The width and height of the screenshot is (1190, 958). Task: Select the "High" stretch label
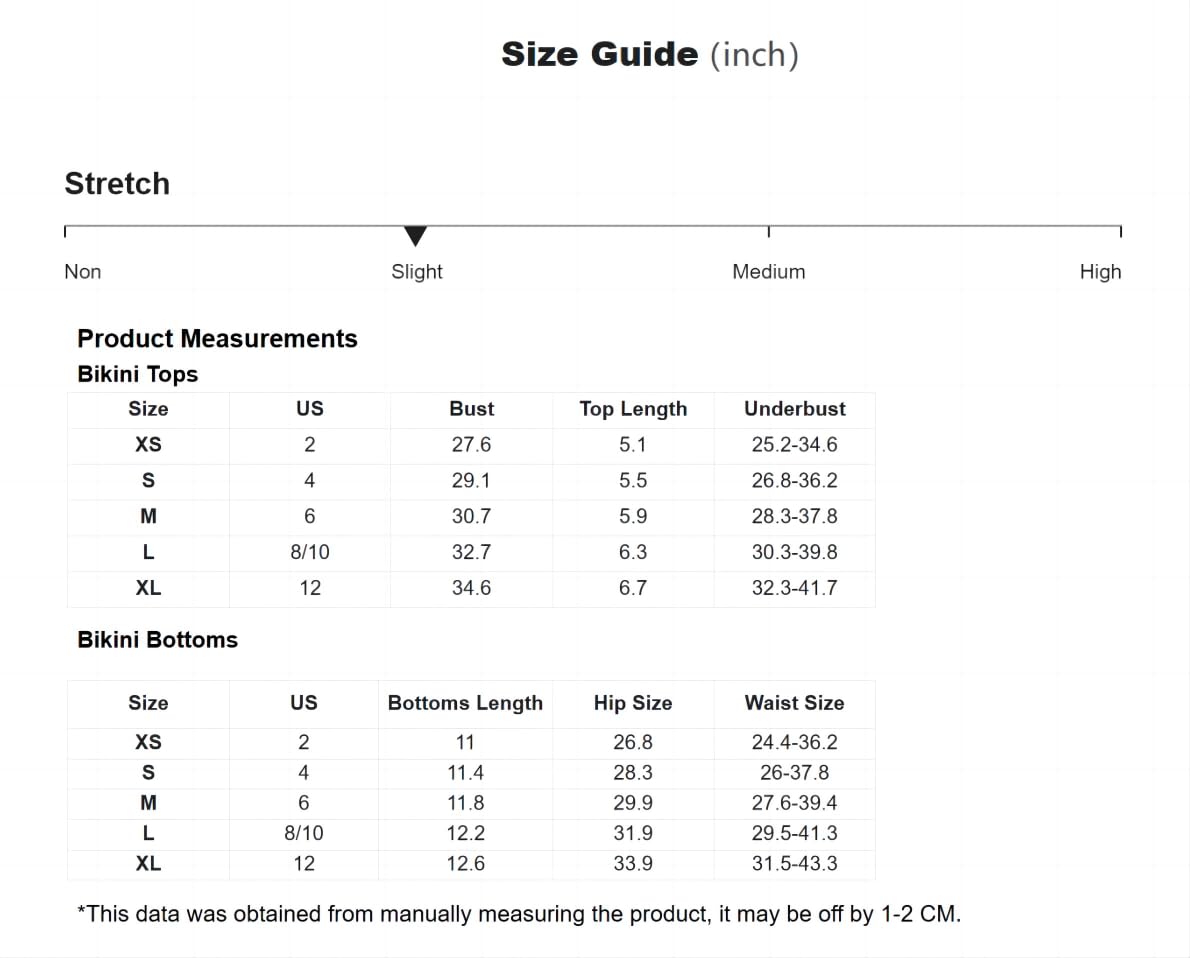tap(1100, 272)
